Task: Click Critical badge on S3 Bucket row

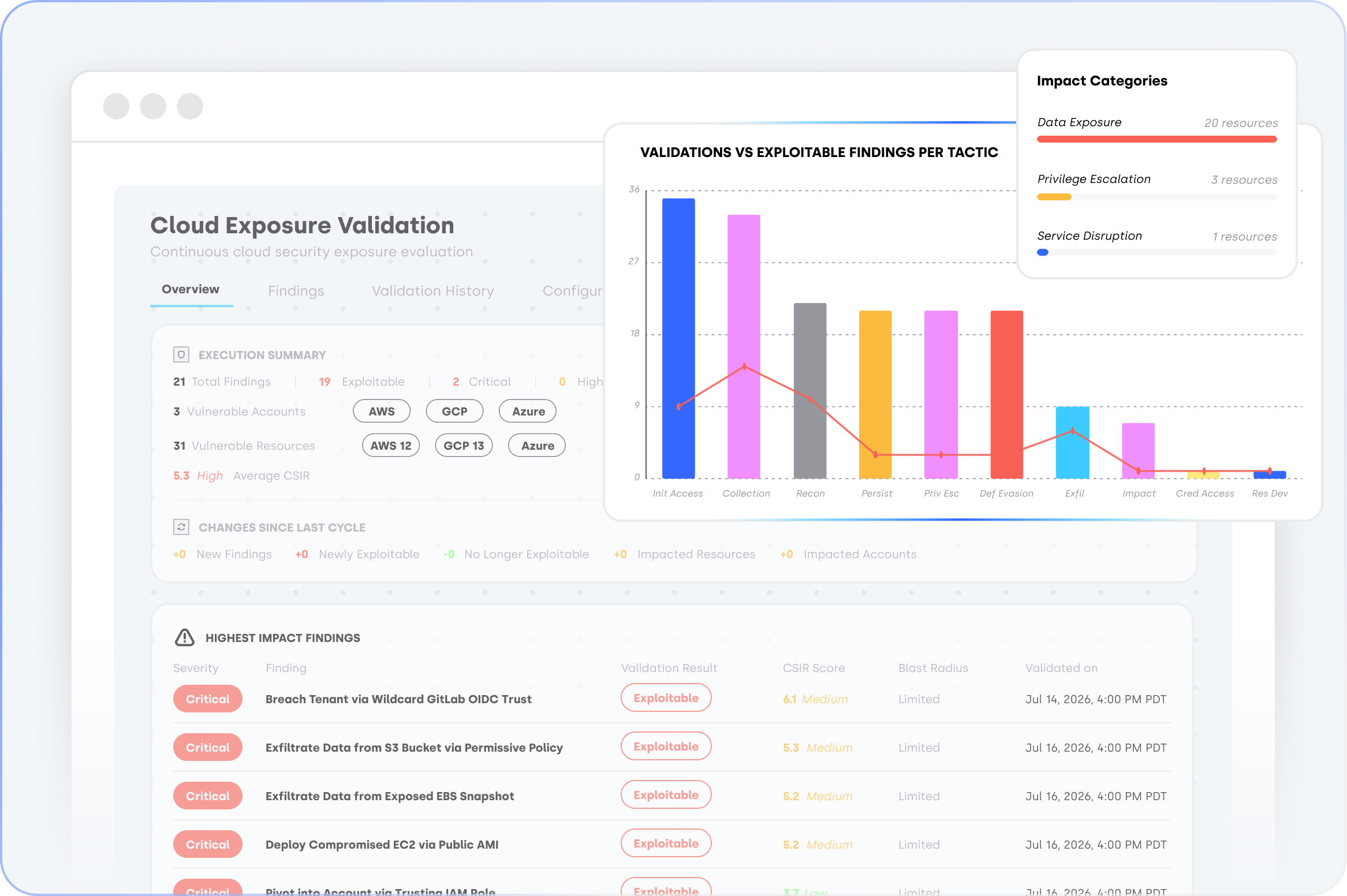Action: tap(208, 748)
